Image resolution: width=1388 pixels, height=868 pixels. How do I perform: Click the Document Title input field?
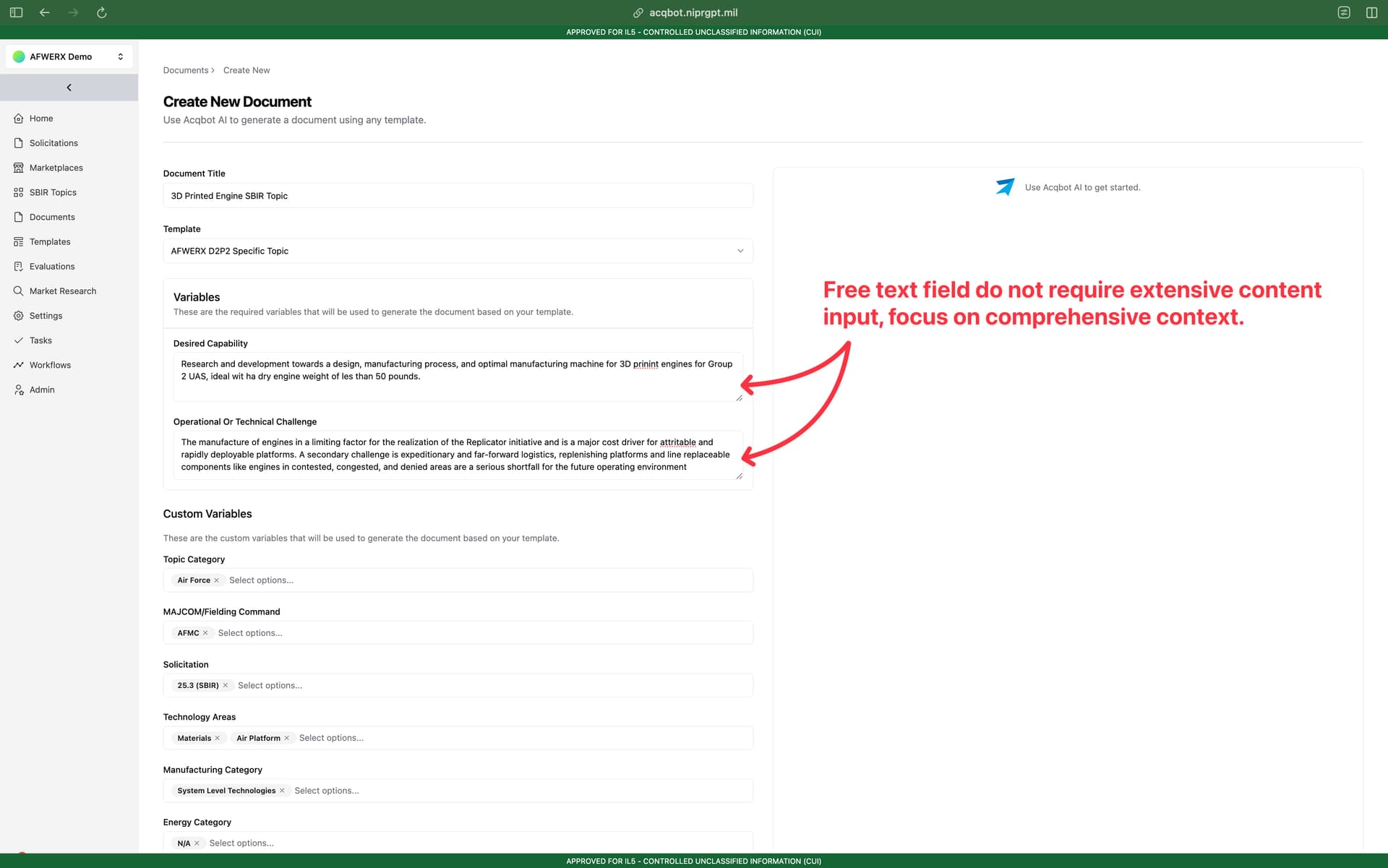(458, 196)
